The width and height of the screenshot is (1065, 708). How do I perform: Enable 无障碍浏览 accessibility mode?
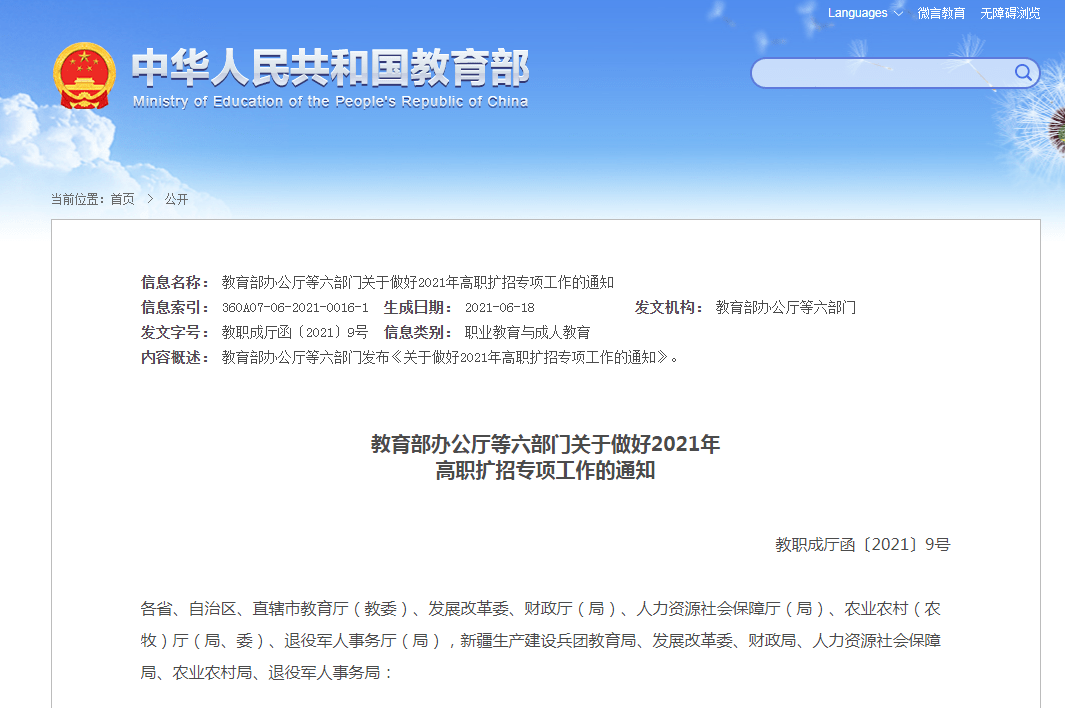tap(1010, 13)
